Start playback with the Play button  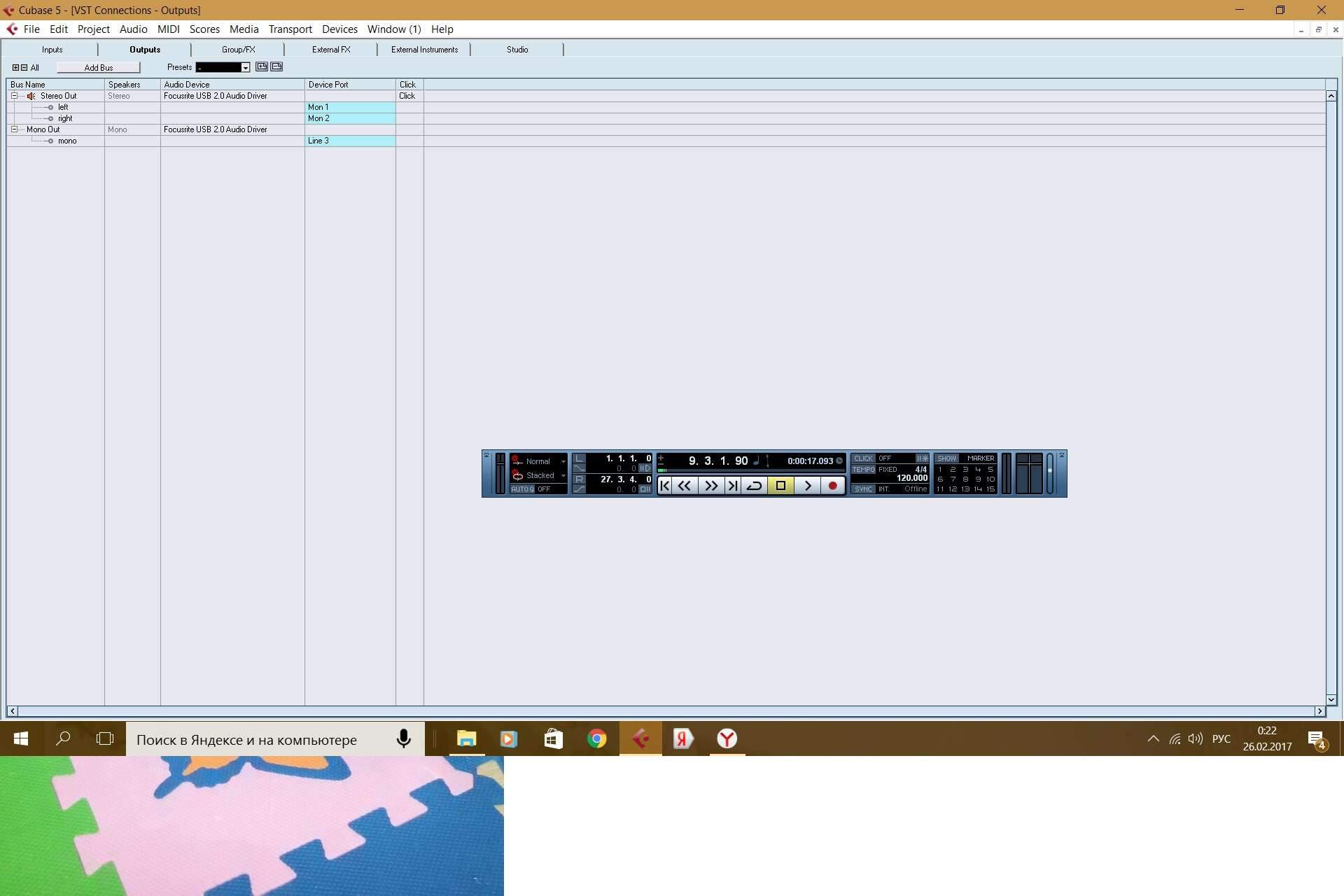807,485
